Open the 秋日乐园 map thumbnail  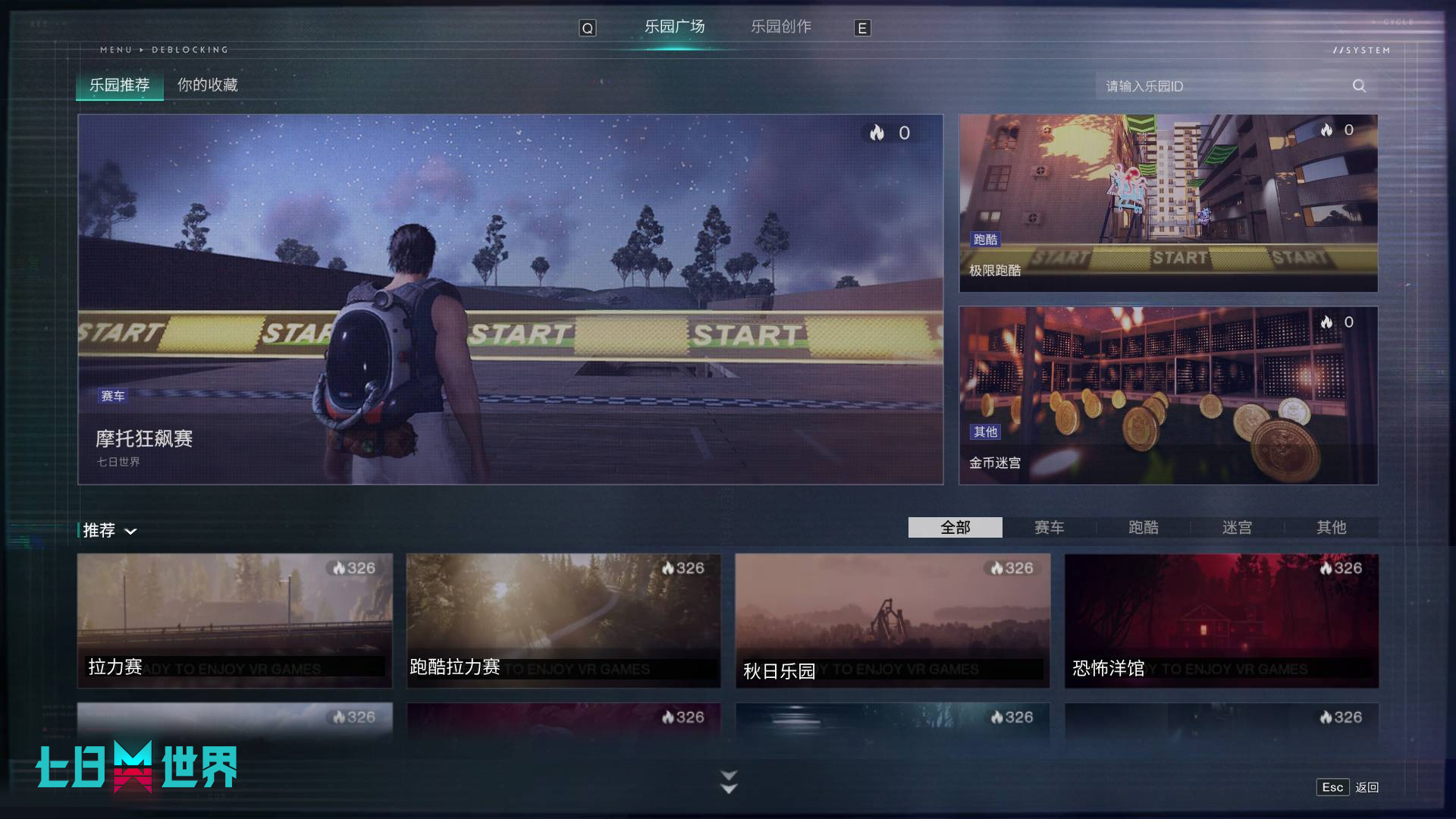(x=893, y=620)
